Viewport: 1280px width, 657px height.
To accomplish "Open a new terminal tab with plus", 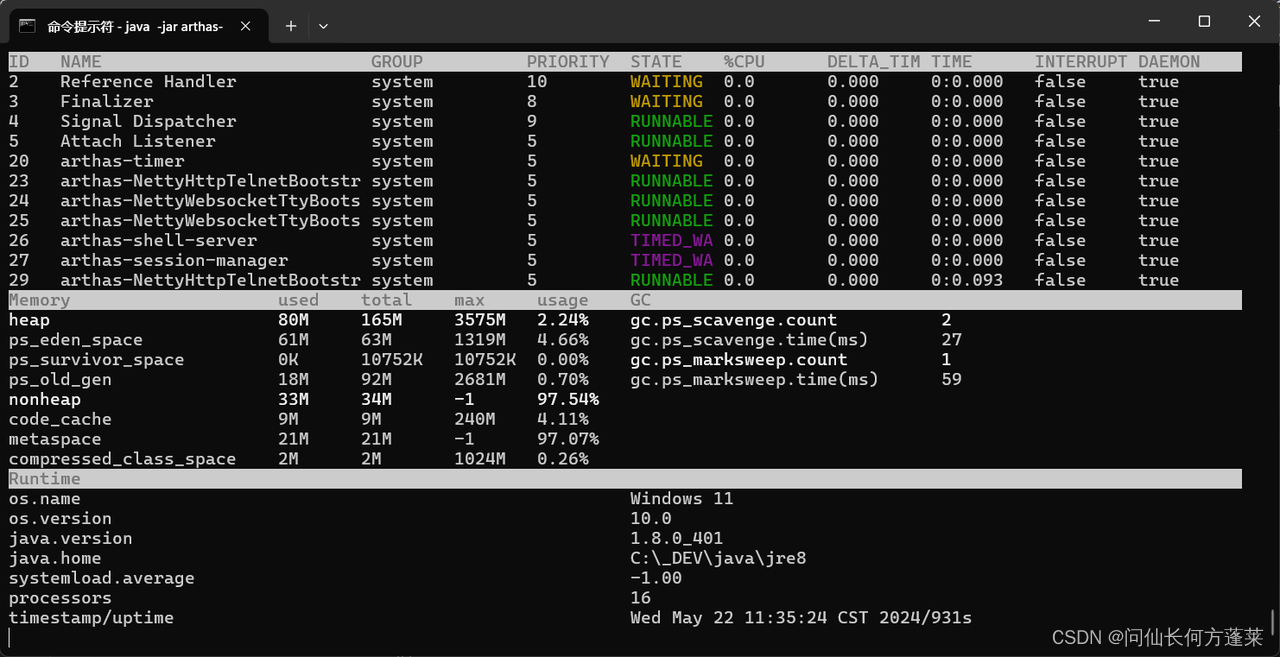I will click(x=290, y=26).
